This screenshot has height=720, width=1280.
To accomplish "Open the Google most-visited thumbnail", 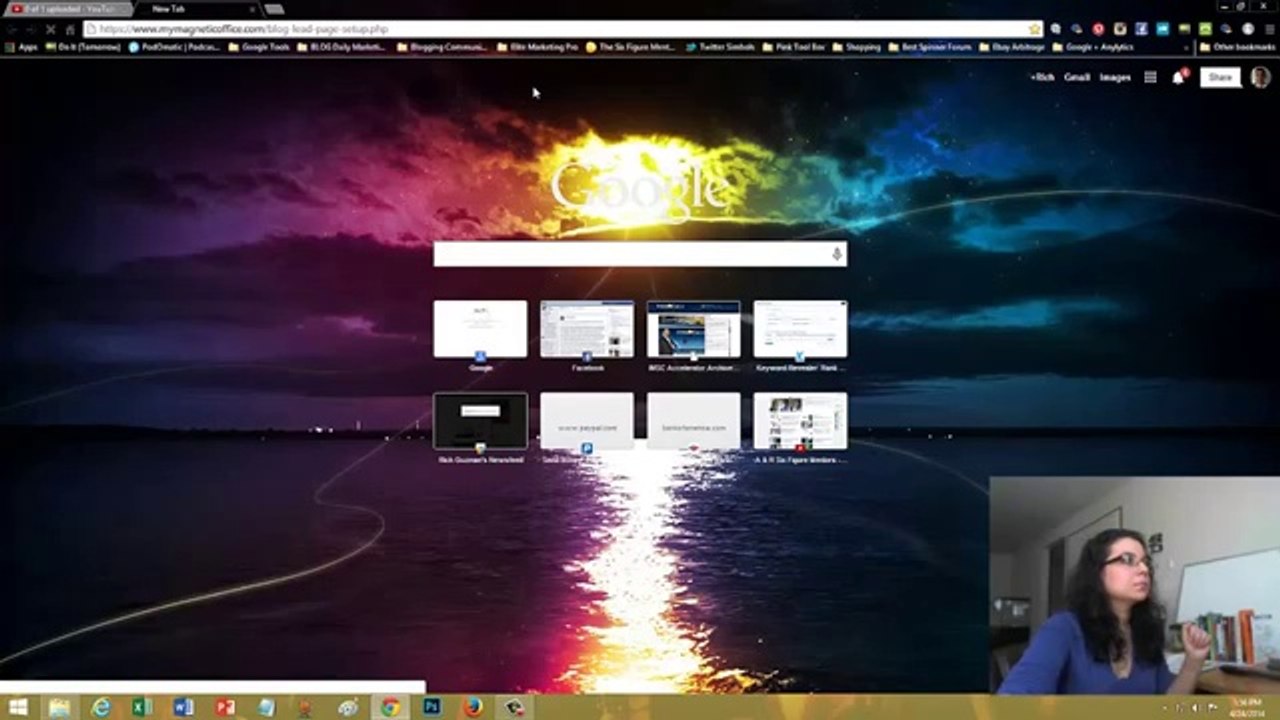I will [x=480, y=329].
